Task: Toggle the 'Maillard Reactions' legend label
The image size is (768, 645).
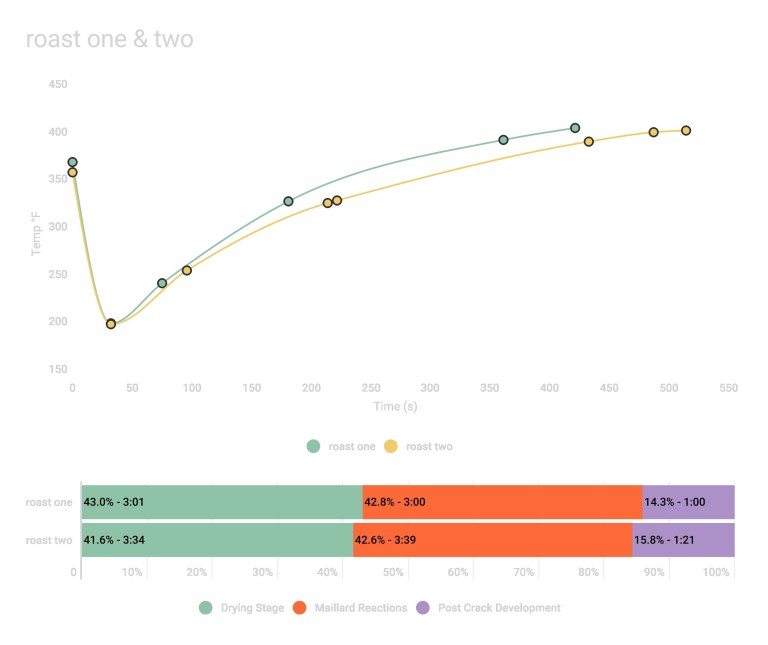Action: point(361,608)
